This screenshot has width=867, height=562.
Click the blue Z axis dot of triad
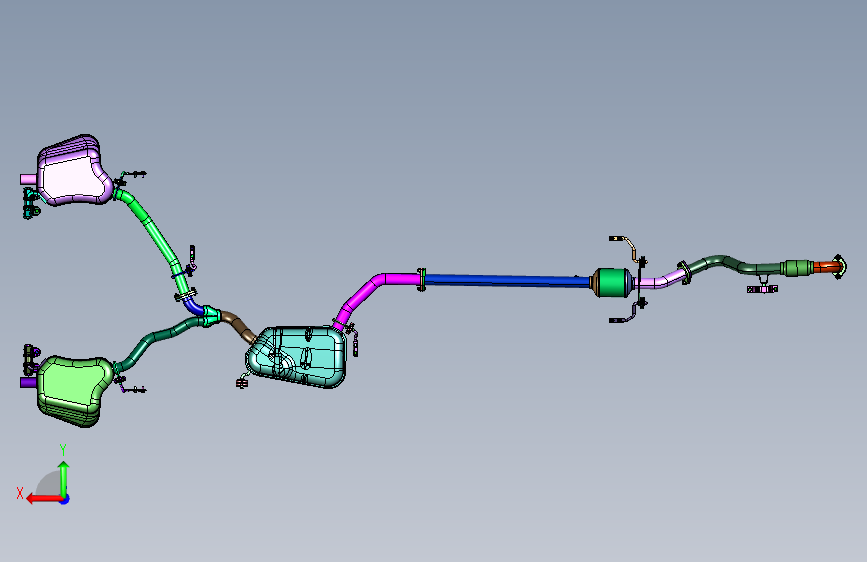point(65,499)
